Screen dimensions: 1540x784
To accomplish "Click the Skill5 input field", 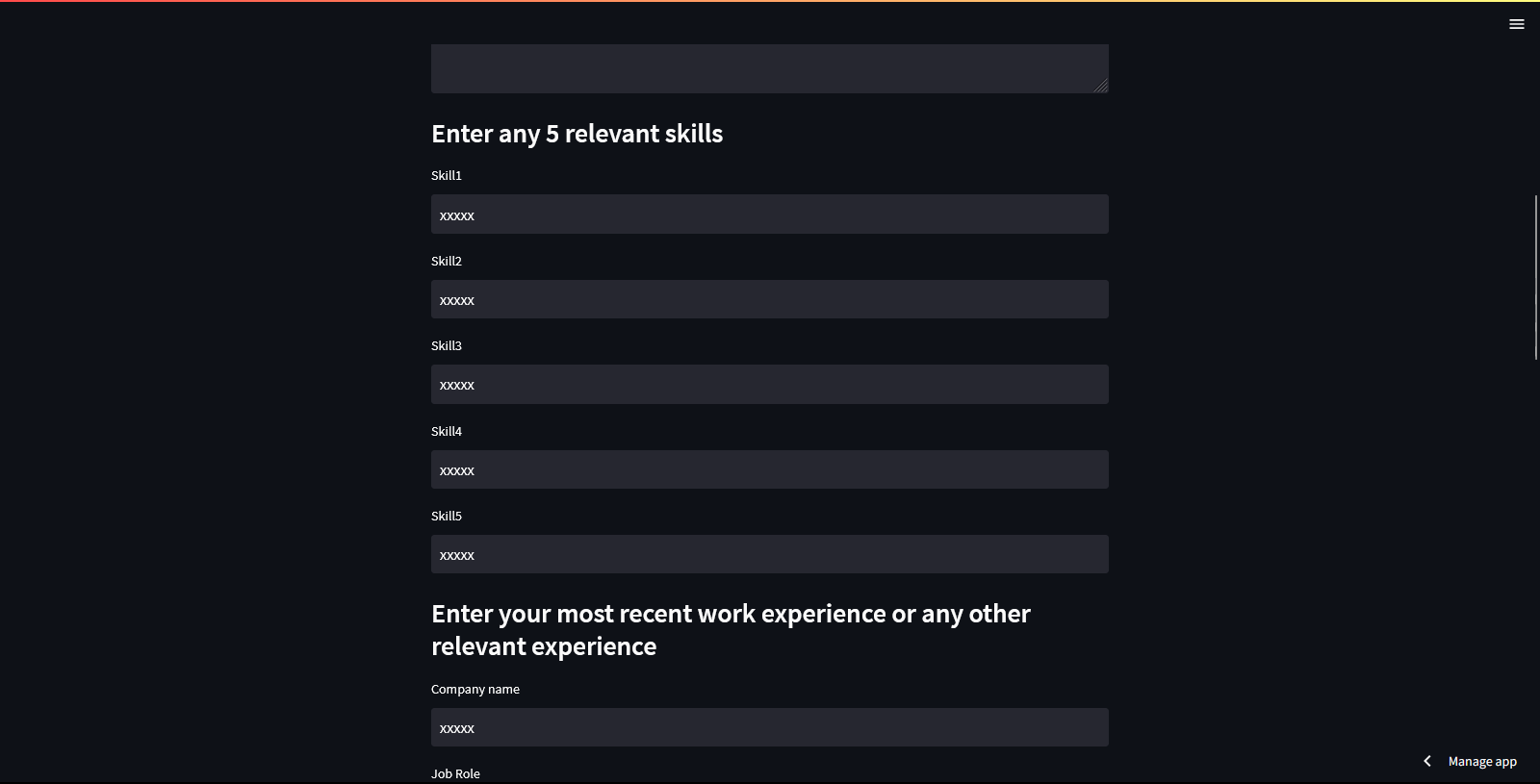I will 769,554.
